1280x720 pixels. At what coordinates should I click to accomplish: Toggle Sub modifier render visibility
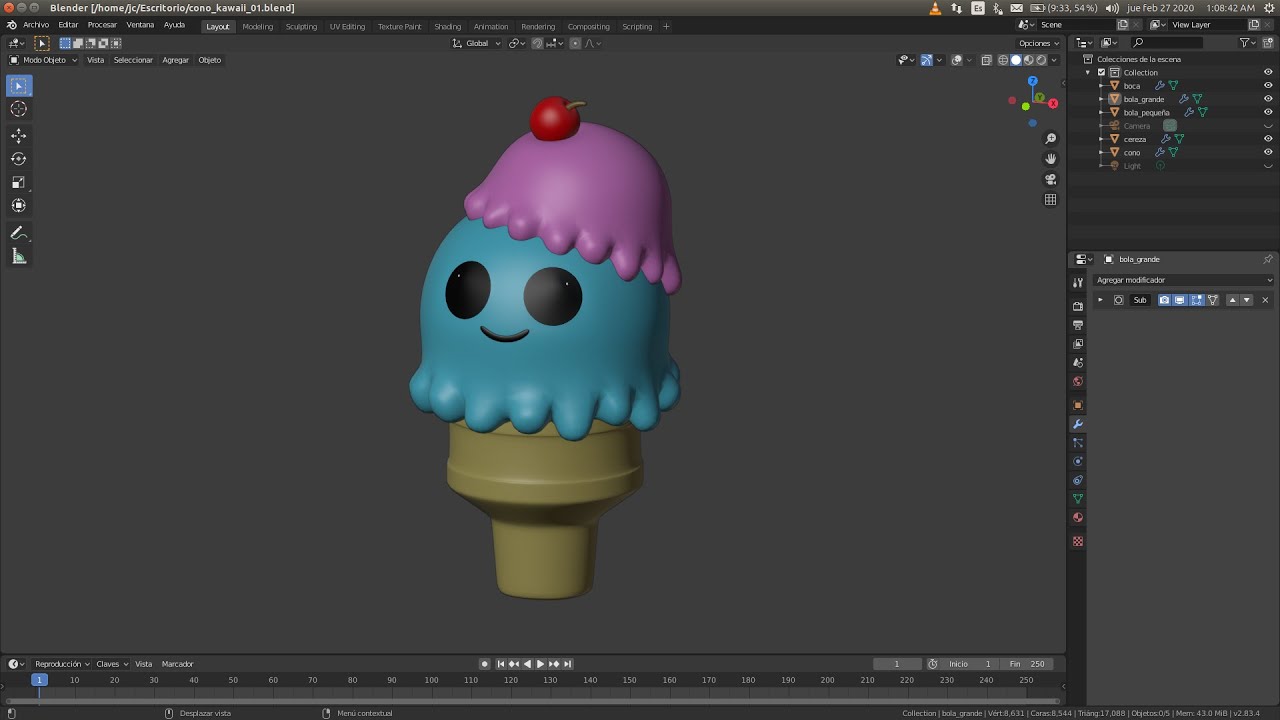click(x=1164, y=300)
